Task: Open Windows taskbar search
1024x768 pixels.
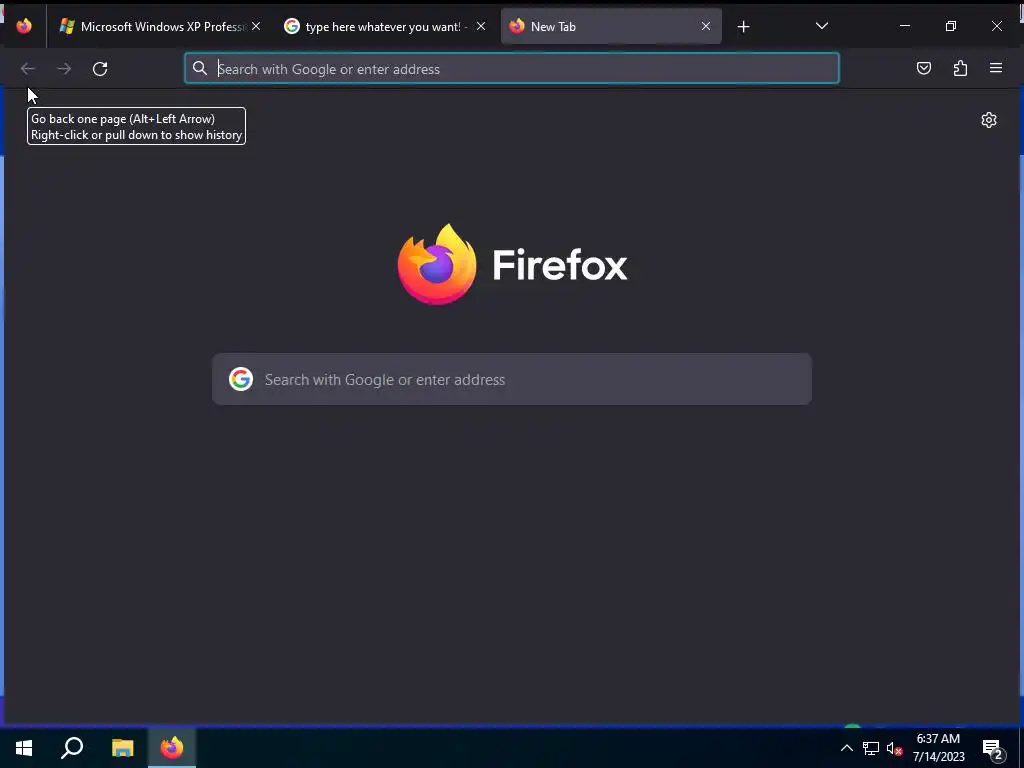Action: point(72,748)
